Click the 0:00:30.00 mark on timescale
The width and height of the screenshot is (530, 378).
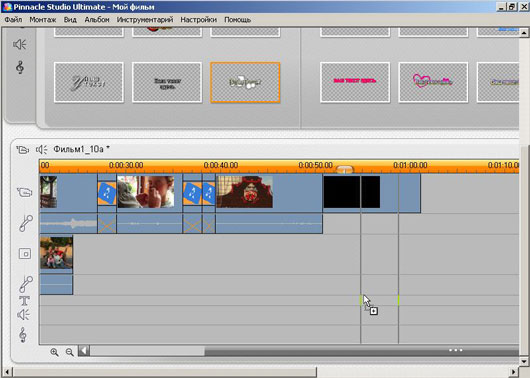click(x=126, y=165)
